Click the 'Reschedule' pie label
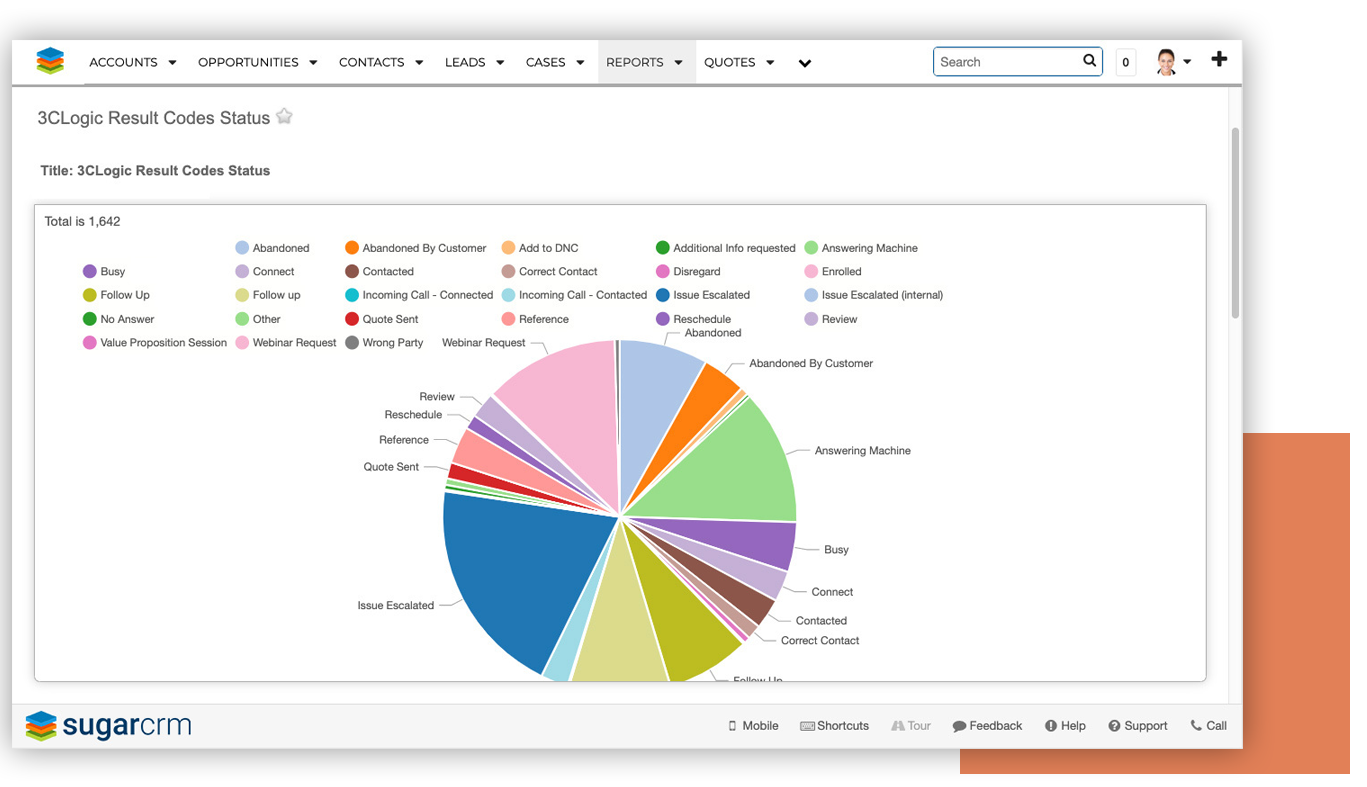 tap(413, 415)
